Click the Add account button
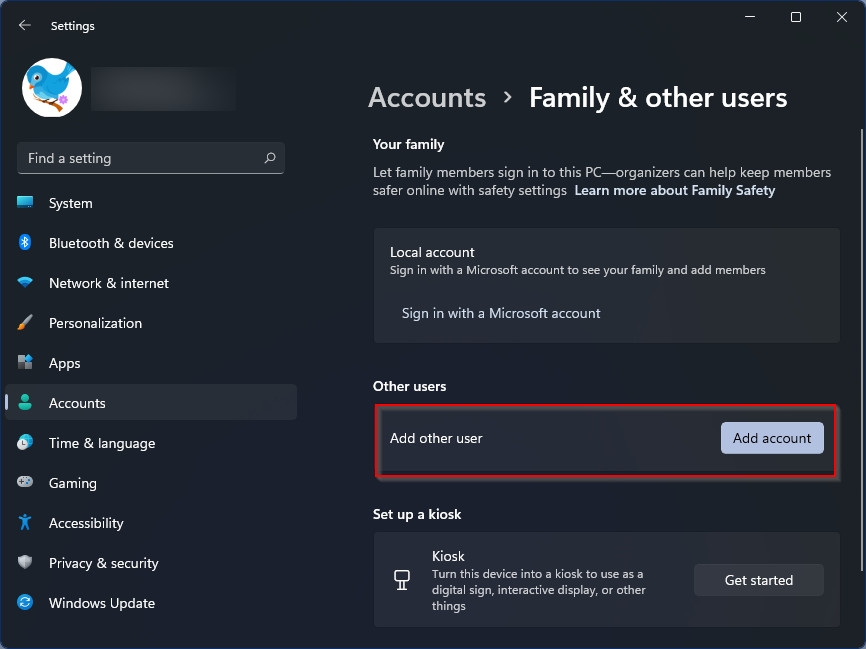The height and width of the screenshot is (649, 866). tap(772, 438)
